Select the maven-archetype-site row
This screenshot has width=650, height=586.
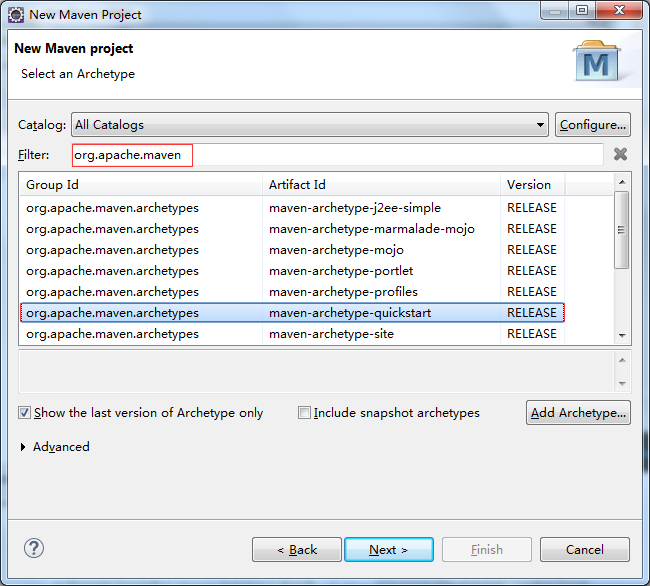pos(292,334)
